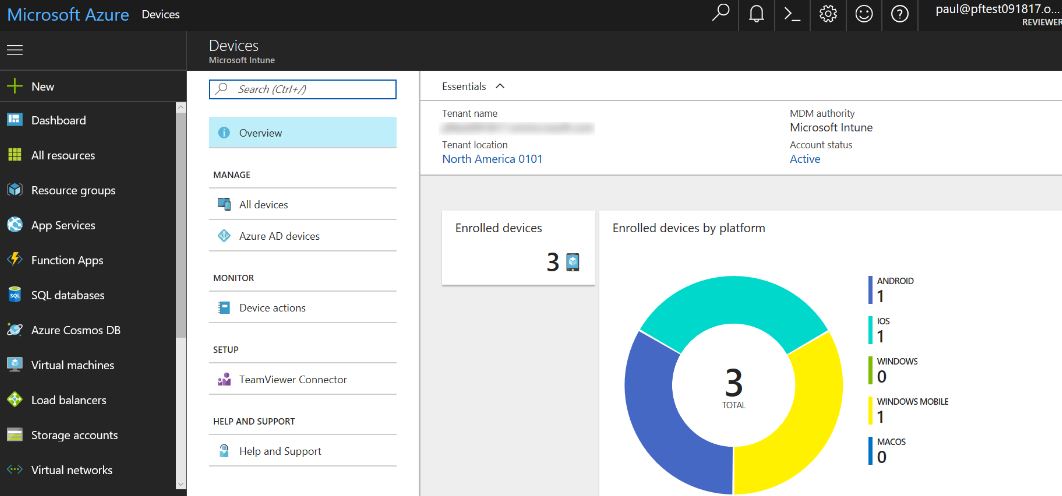Open TeamViewer Connector menu item
The height and width of the screenshot is (496, 1062).
[x=303, y=379]
